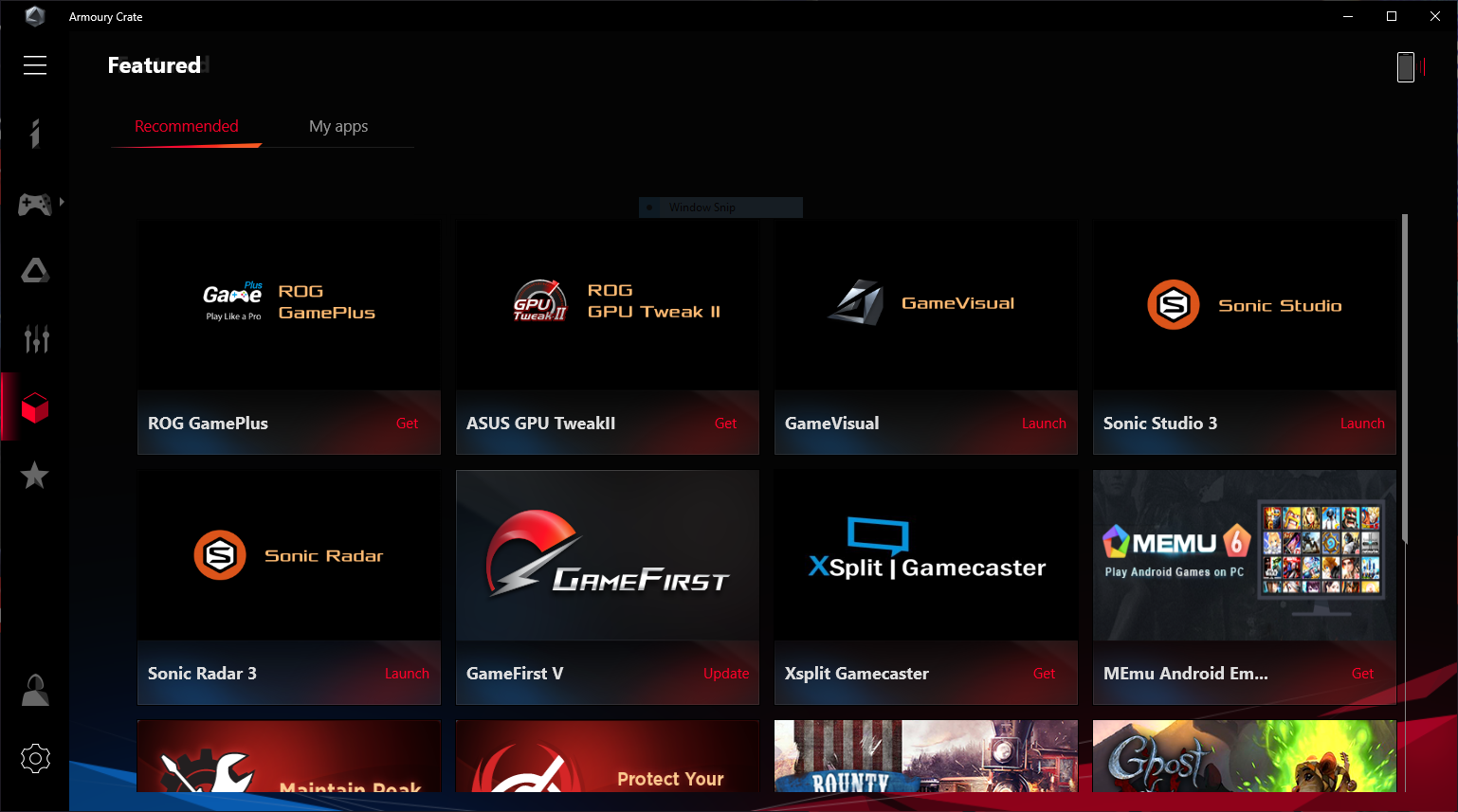The width and height of the screenshot is (1458, 812).
Task: Click the GameFirst V title text
Action: [x=515, y=674]
